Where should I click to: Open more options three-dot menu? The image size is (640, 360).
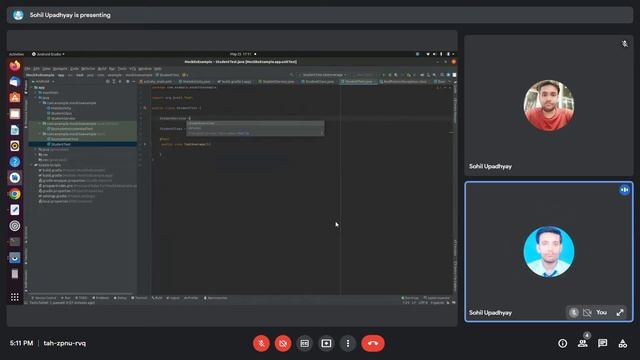[x=348, y=343]
